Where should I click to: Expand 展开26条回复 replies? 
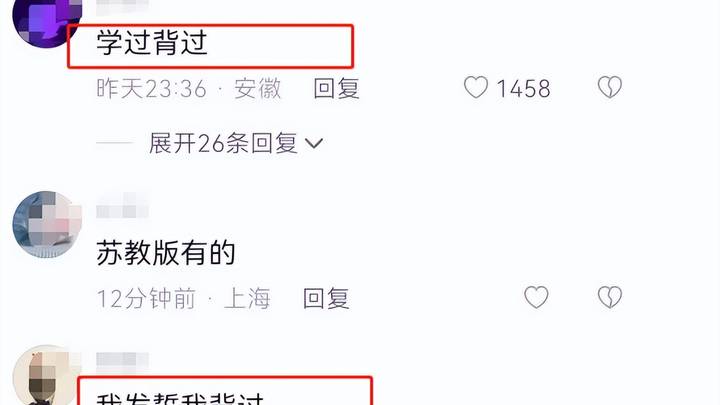pos(236,143)
